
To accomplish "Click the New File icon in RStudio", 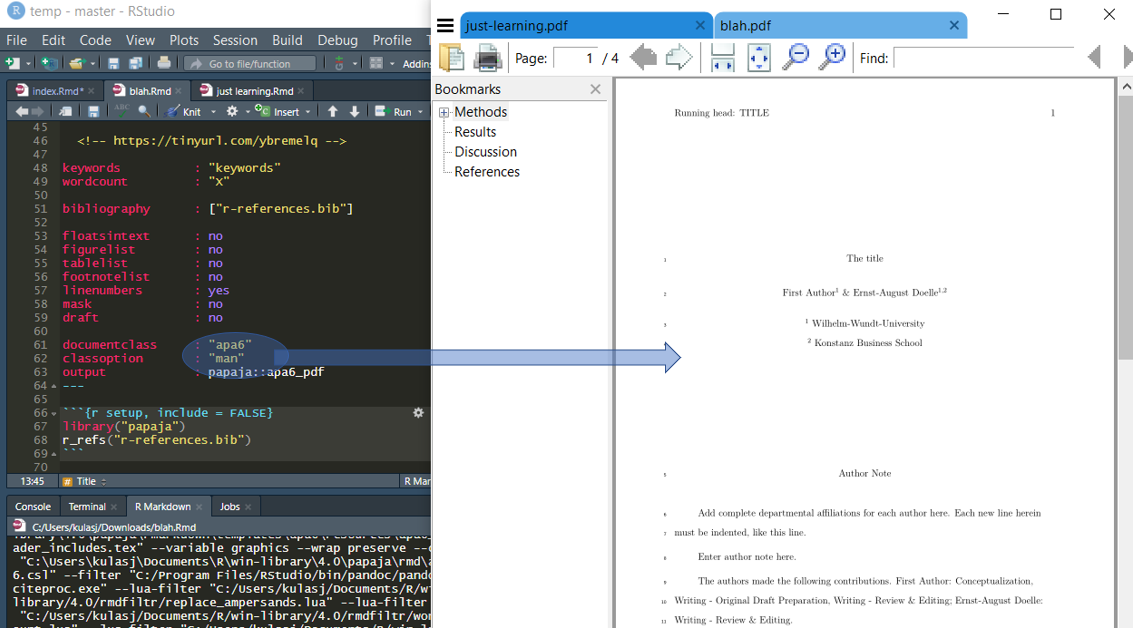I will pos(12,64).
